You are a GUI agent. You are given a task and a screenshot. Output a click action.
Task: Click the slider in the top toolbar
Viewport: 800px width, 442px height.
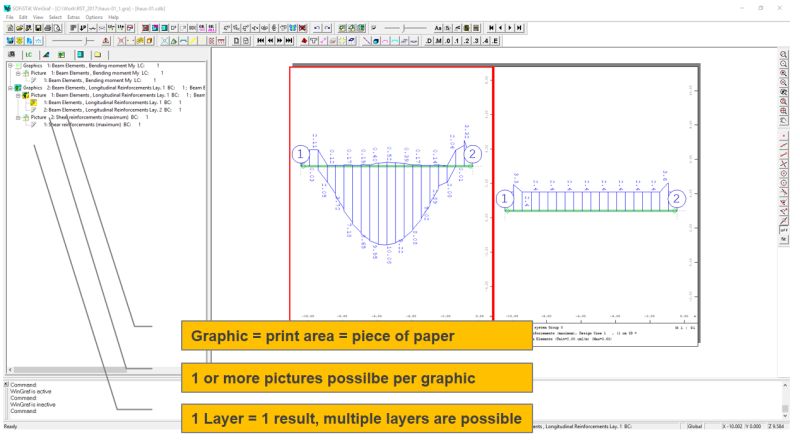tap(405, 28)
